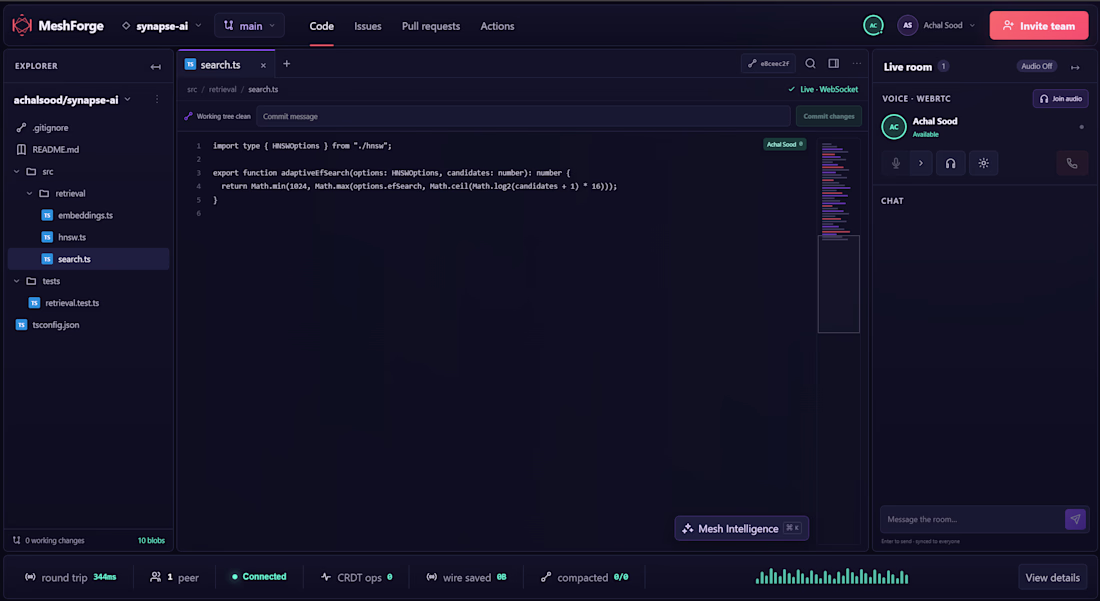This screenshot has width=1100, height=601.
Task: Expand the achalsood/synapse-ai repository dropdown
Action: pos(72,100)
